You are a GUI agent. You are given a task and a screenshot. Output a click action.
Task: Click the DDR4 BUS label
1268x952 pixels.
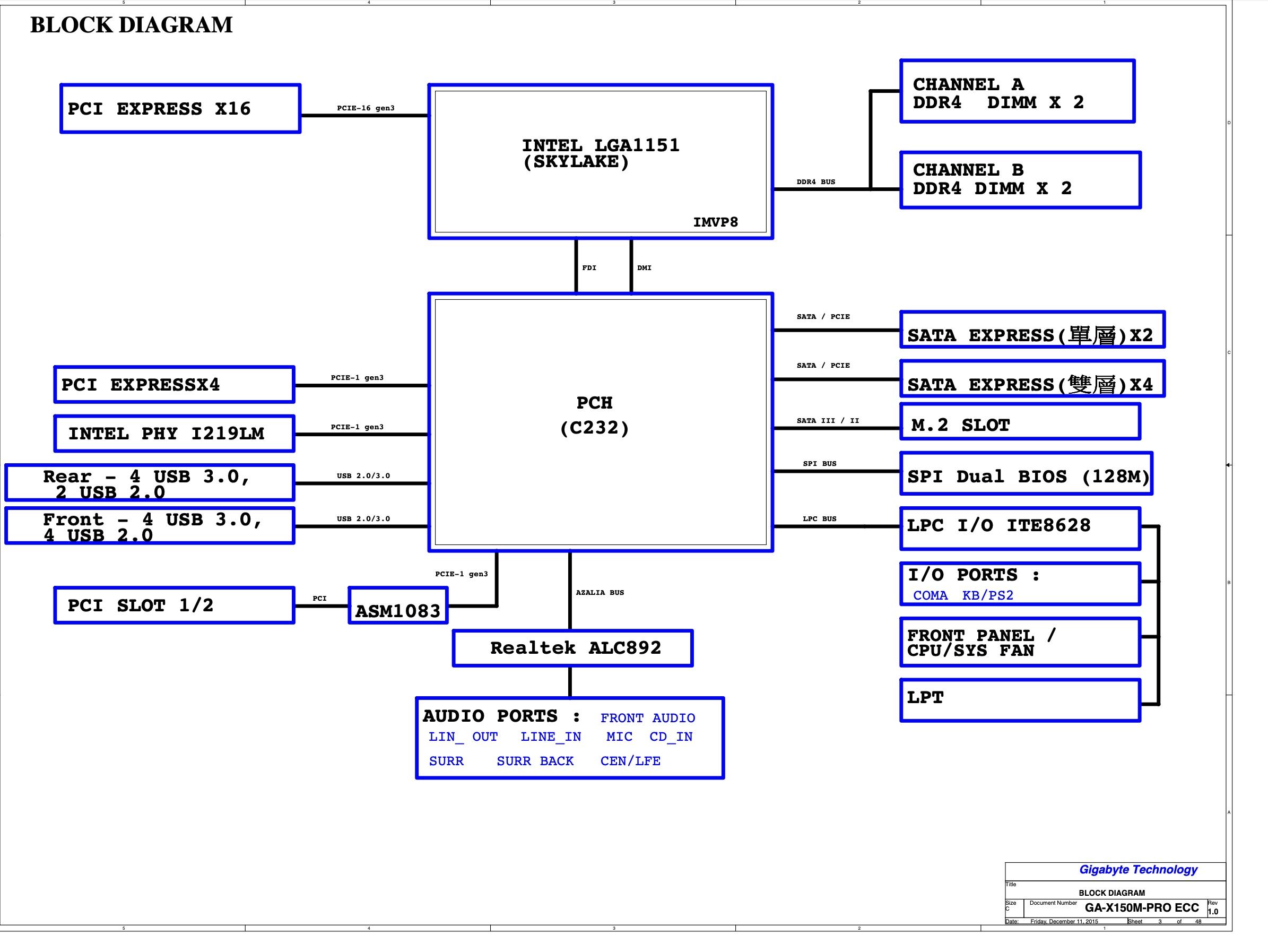816,182
